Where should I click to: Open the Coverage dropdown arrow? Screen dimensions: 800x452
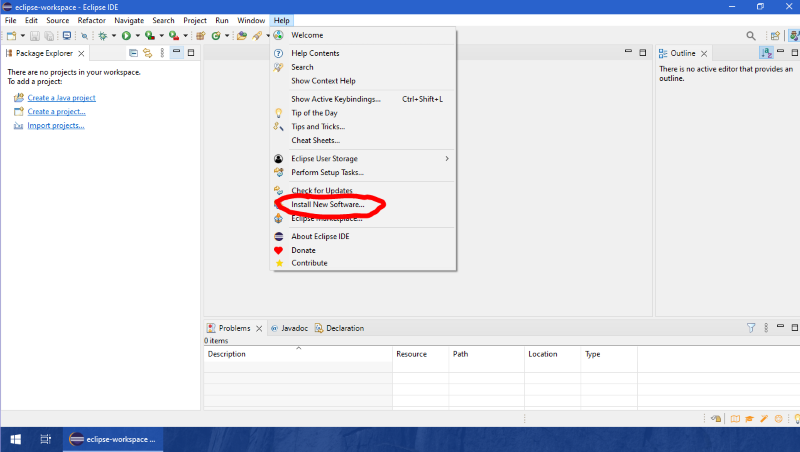[161, 36]
